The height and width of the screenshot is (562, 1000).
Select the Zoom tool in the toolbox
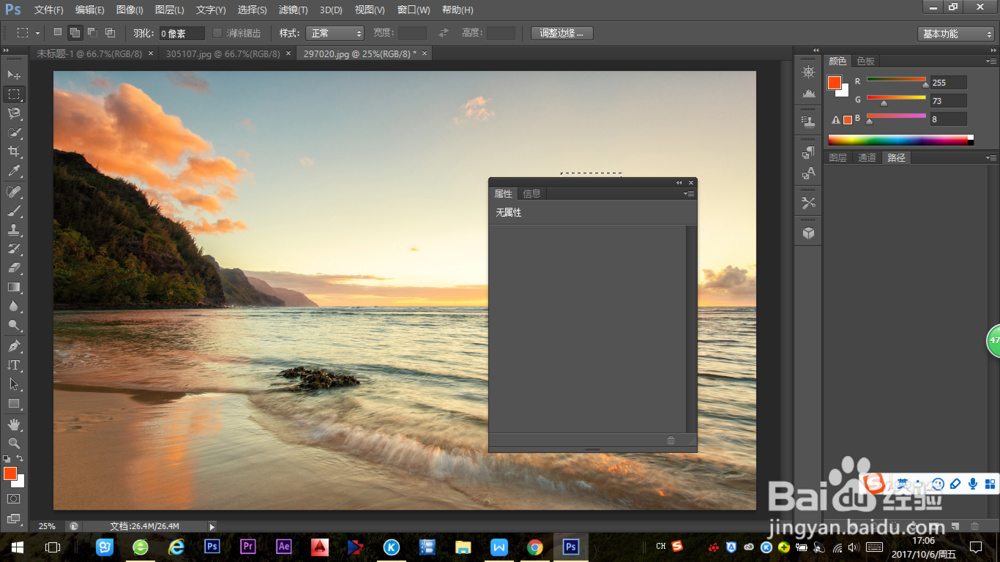(x=13, y=443)
